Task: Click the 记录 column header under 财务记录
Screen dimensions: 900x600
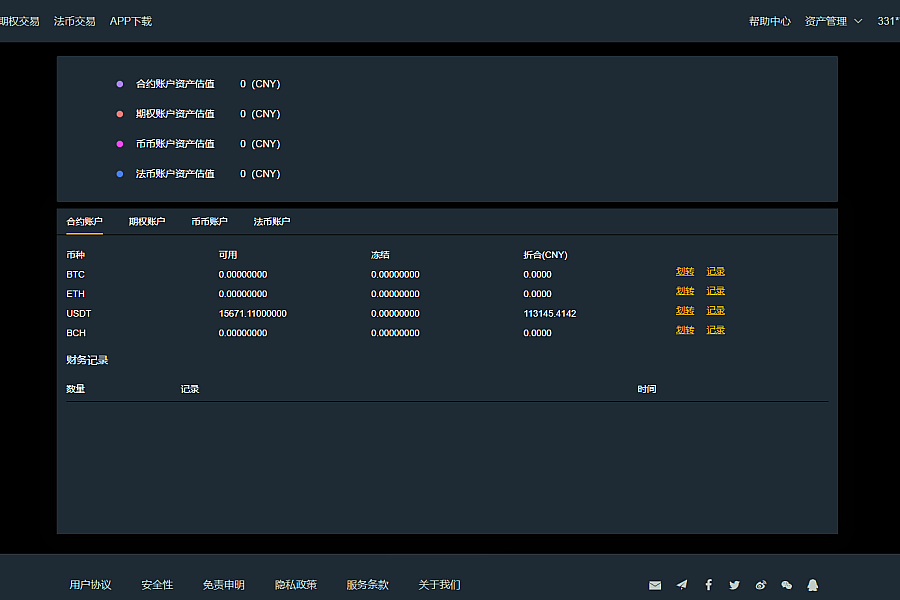Action: [x=190, y=389]
